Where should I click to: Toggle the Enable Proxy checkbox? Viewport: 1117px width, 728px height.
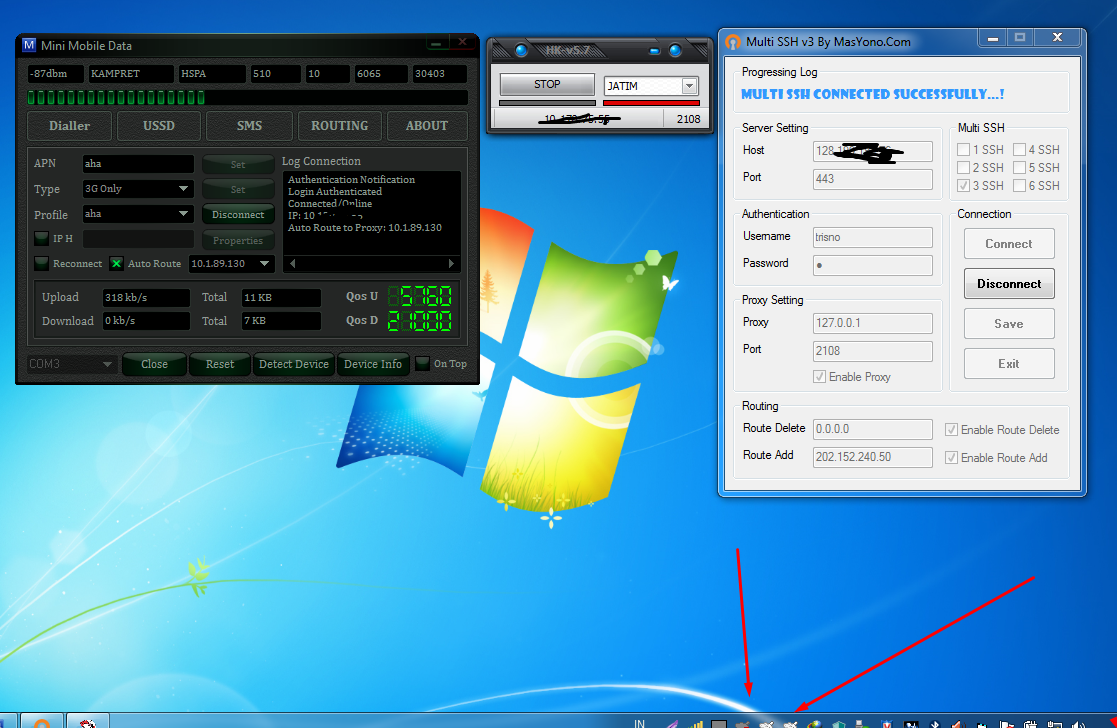click(819, 376)
